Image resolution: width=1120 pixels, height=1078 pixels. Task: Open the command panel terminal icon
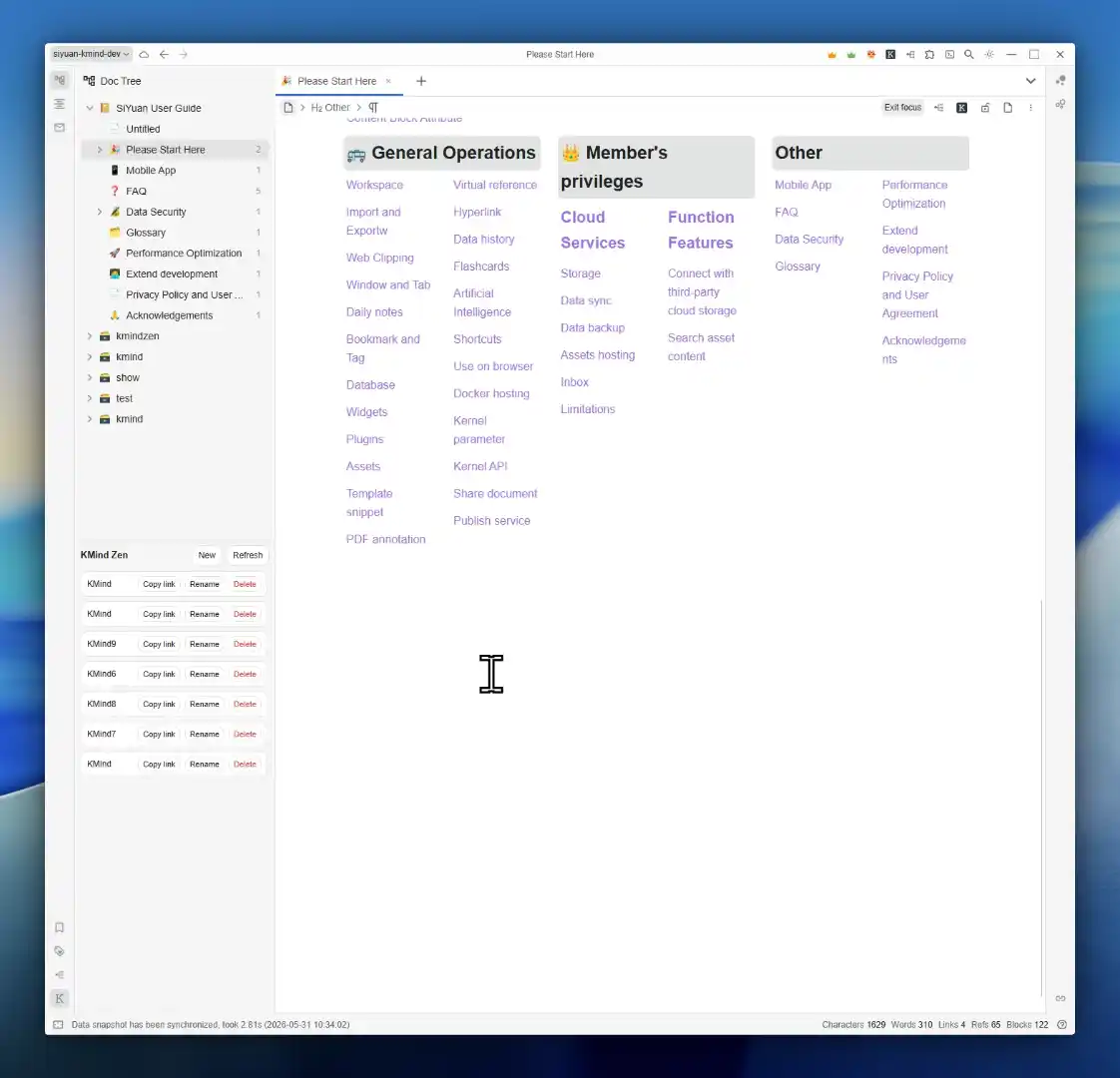pyautogui.click(x=949, y=54)
